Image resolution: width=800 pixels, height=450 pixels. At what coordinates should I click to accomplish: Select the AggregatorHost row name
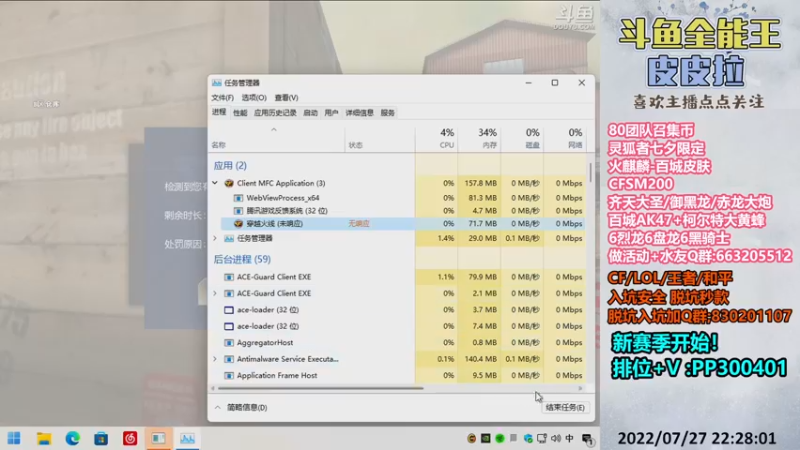point(265,343)
